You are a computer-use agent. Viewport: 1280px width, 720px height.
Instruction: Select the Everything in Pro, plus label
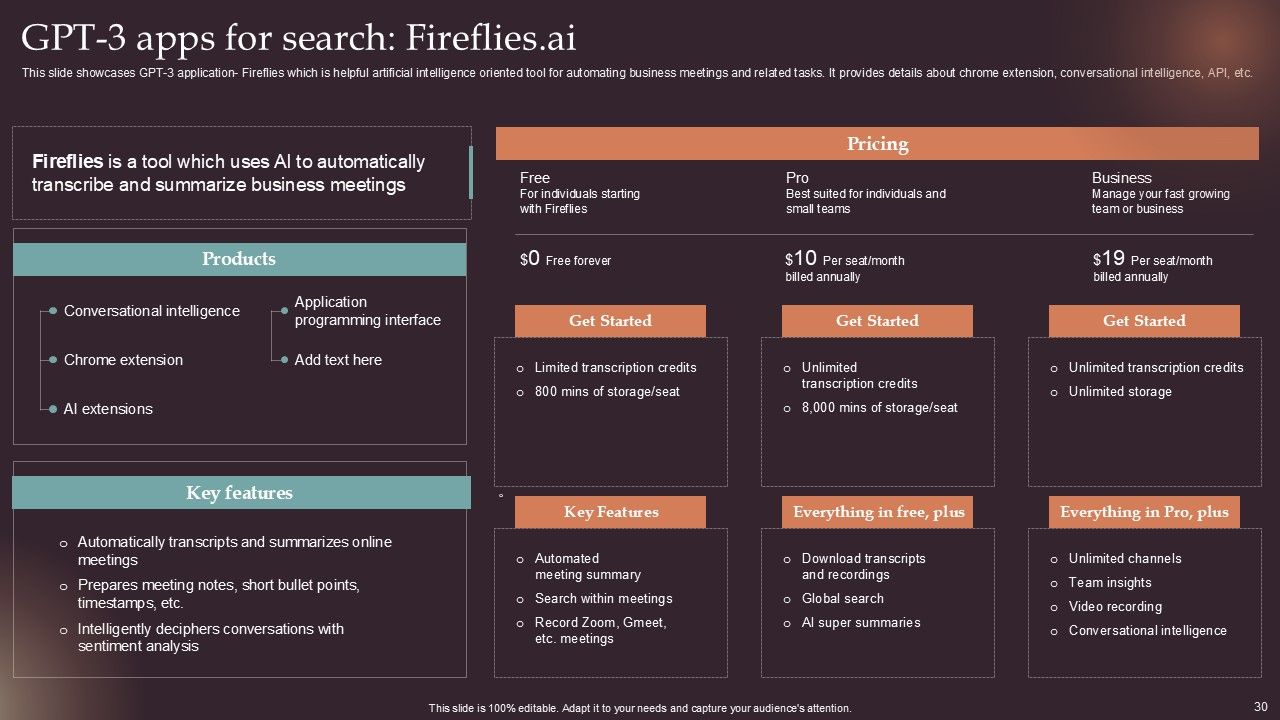point(1144,512)
